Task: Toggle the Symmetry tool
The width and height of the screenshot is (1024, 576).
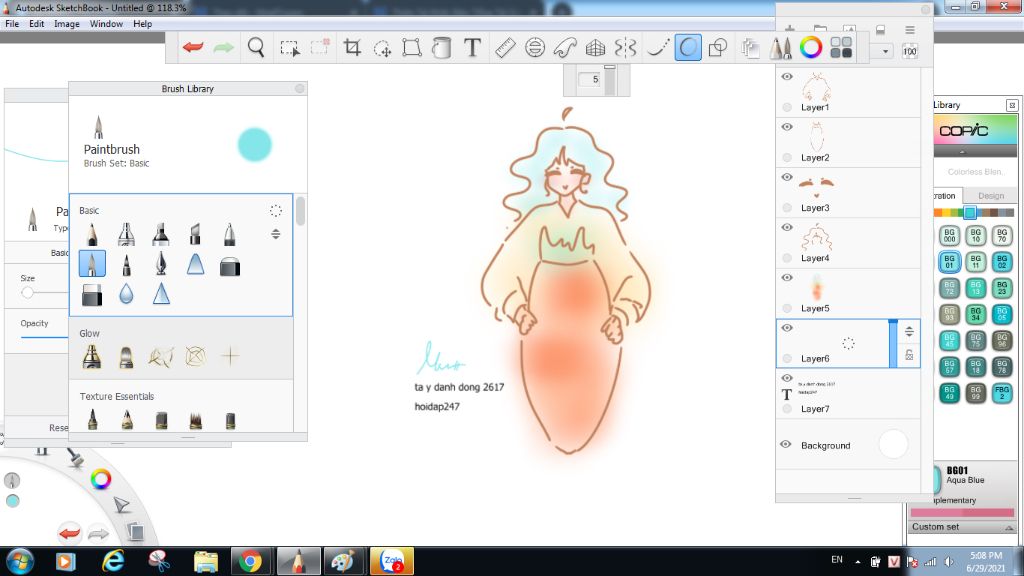Action: [625, 48]
